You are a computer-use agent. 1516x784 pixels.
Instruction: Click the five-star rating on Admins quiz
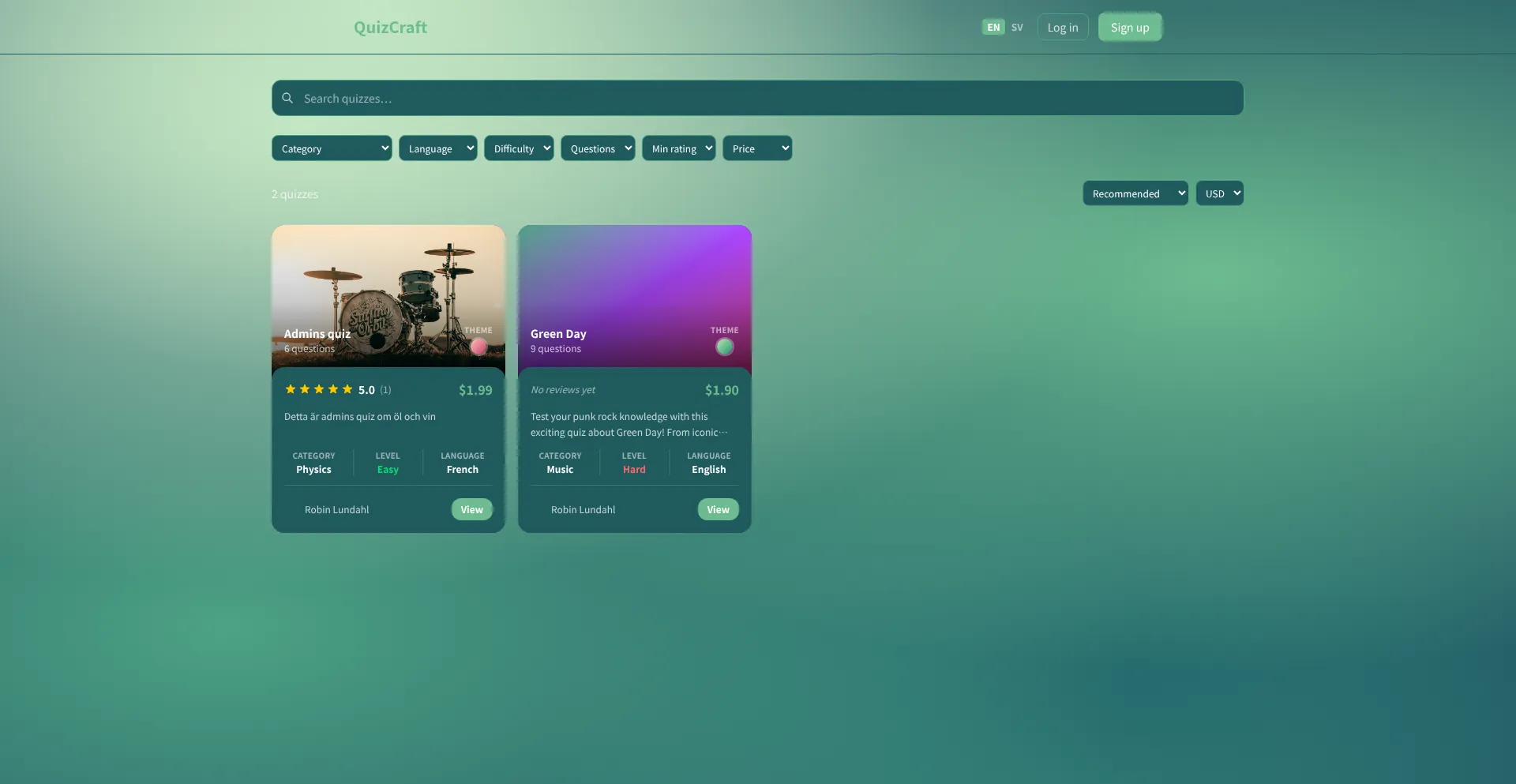pyautogui.click(x=319, y=389)
